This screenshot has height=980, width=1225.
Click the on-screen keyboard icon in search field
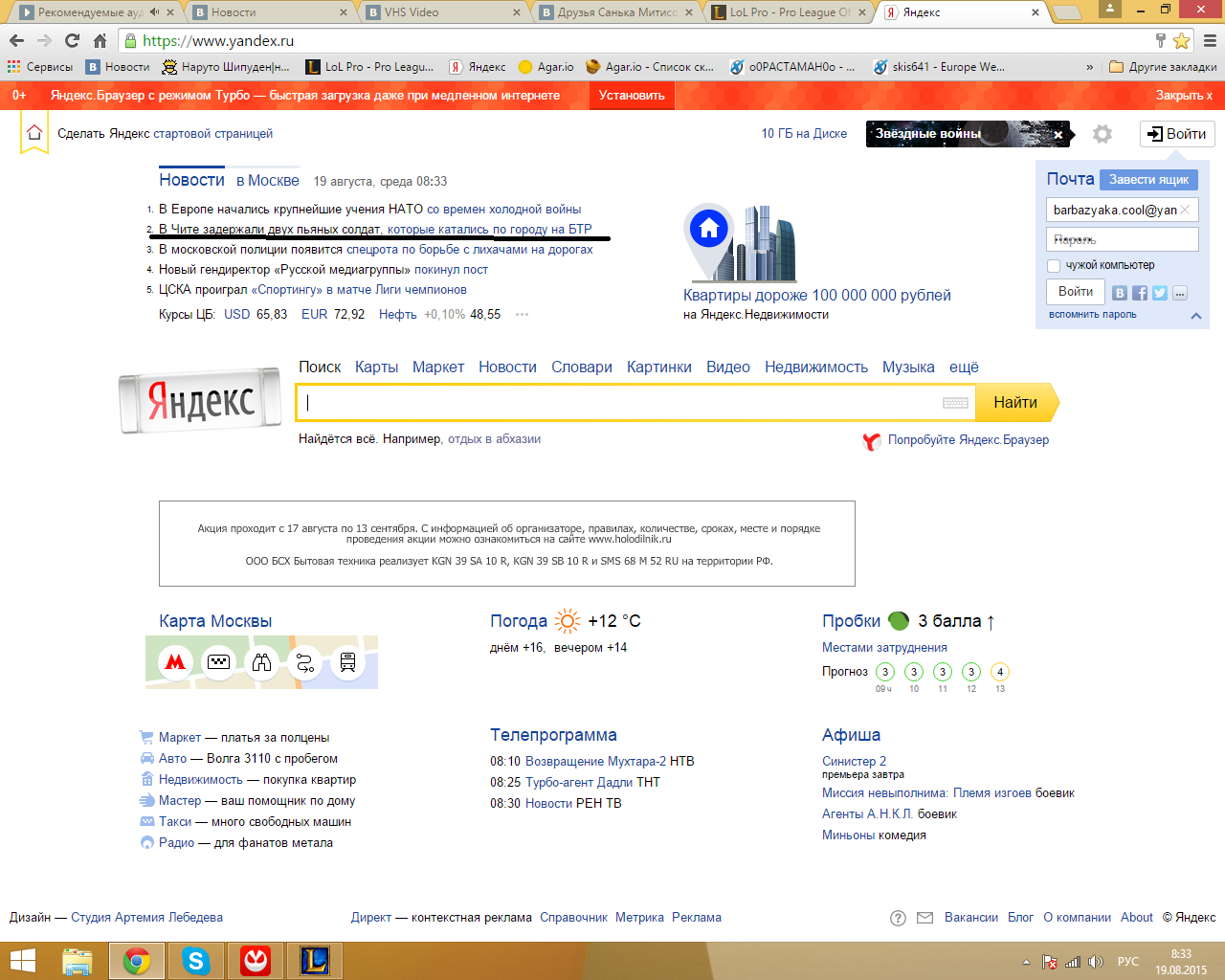pos(955,403)
